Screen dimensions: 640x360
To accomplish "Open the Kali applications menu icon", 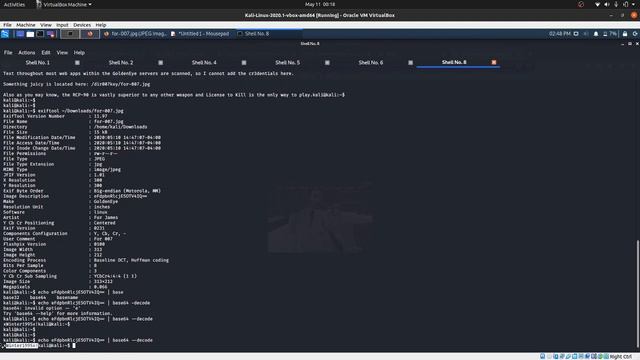I will (5, 34).
